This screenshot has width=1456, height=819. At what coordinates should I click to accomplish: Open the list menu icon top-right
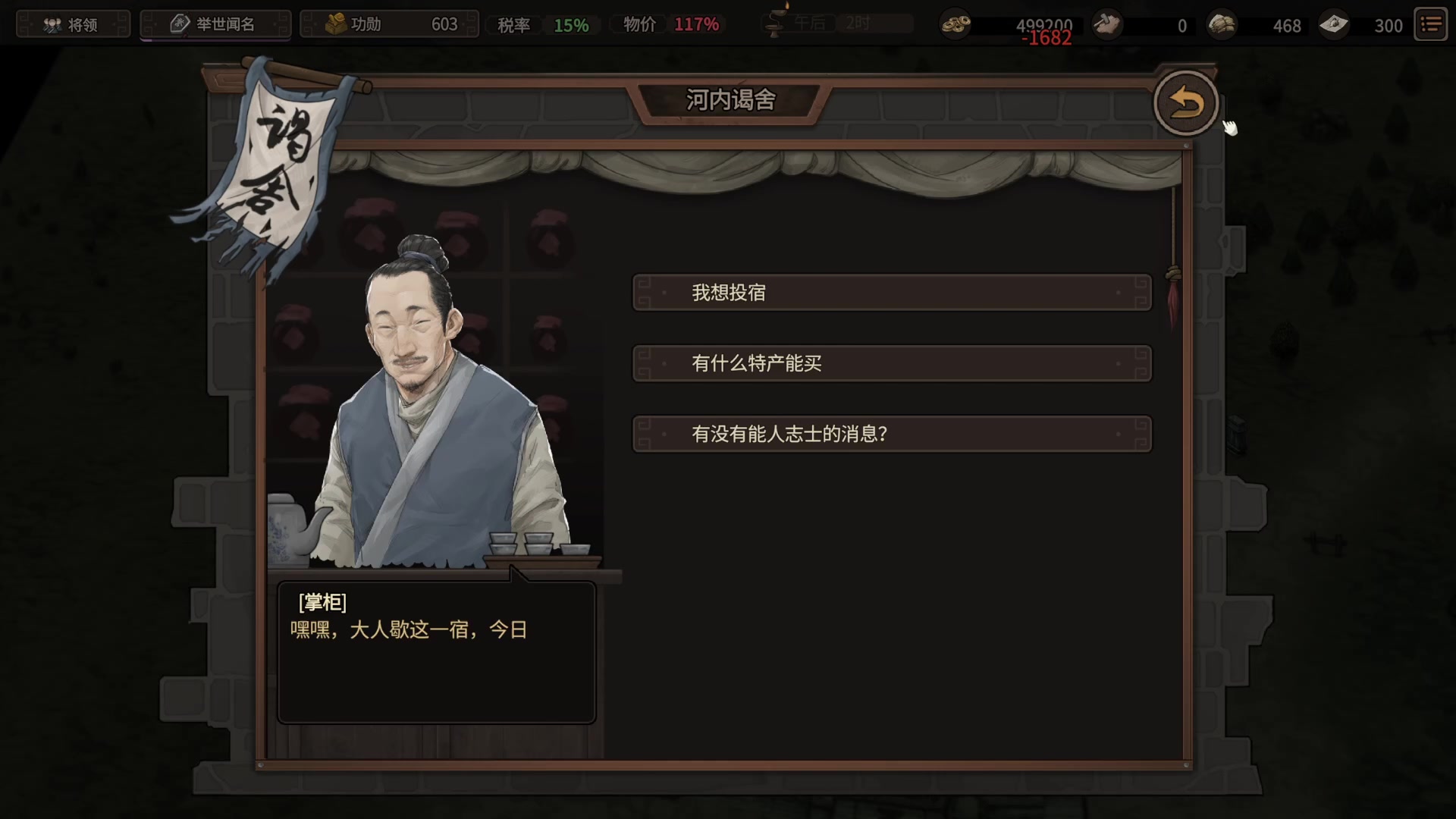coord(1431,25)
